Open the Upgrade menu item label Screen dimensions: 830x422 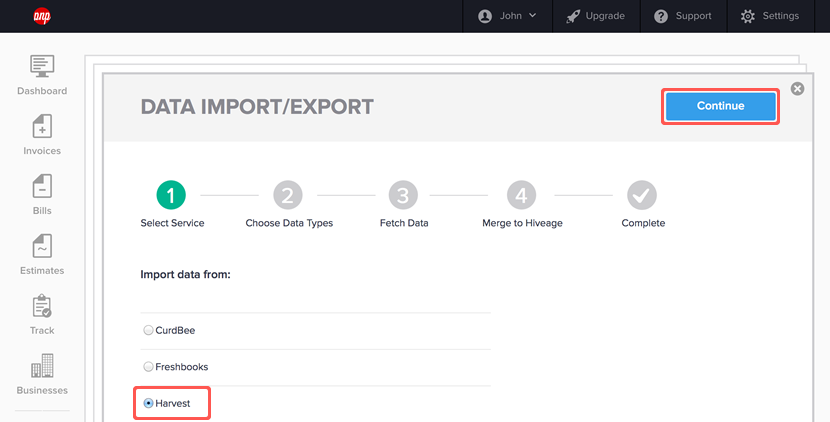point(605,16)
